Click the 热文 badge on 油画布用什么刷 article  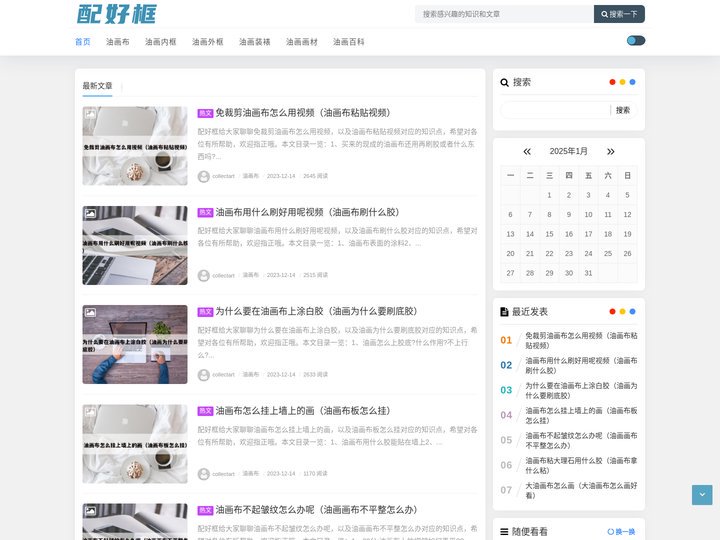(x=205, y=213)
